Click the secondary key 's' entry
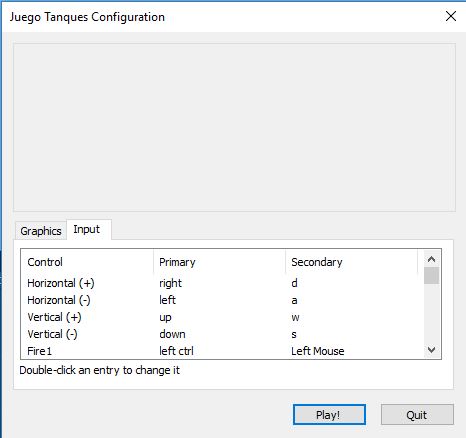The height and width of the screenshot is (438, 466). pyautogui.click(x=294, y=334)
